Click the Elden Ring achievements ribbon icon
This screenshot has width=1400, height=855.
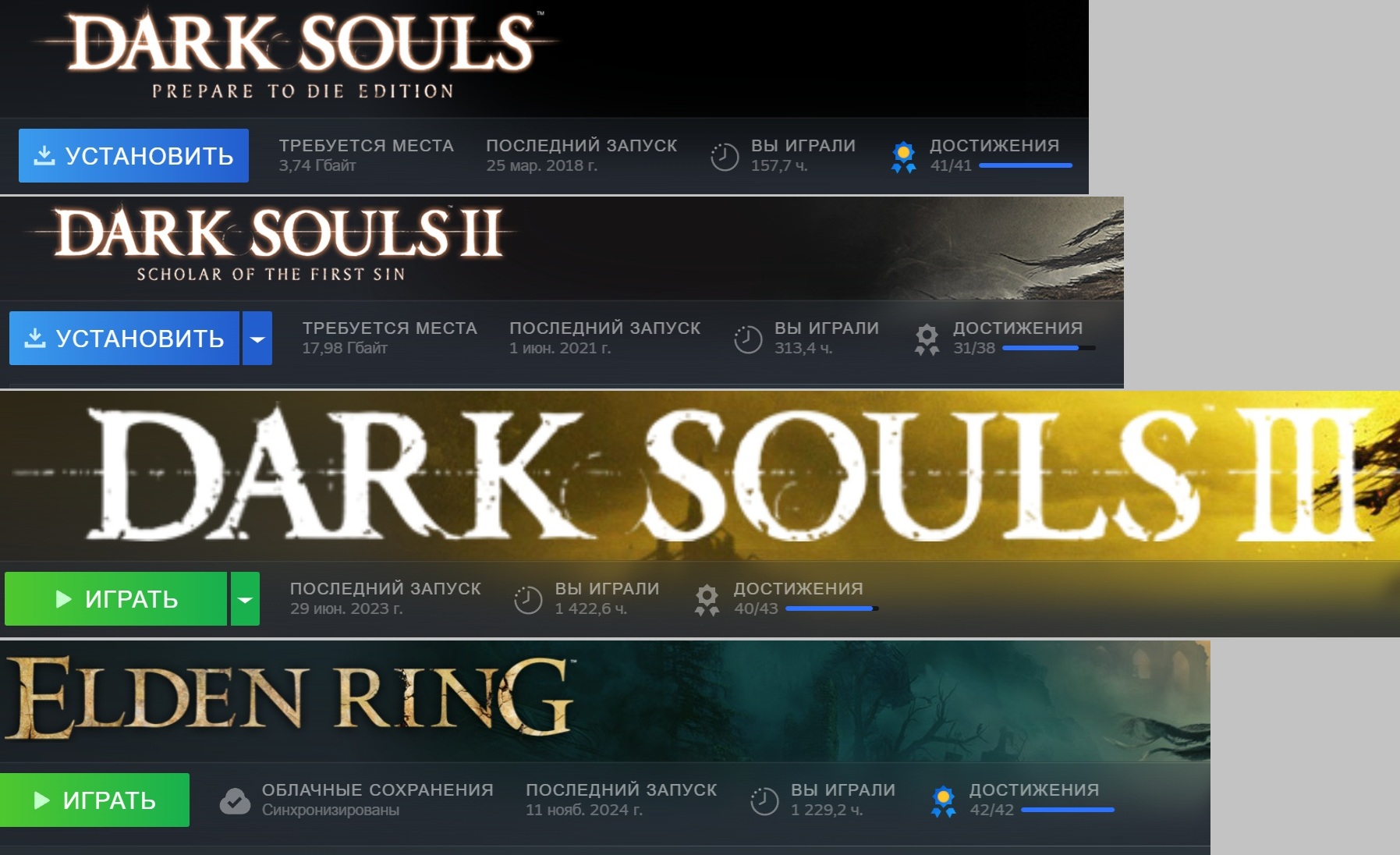tap(943, 801)
